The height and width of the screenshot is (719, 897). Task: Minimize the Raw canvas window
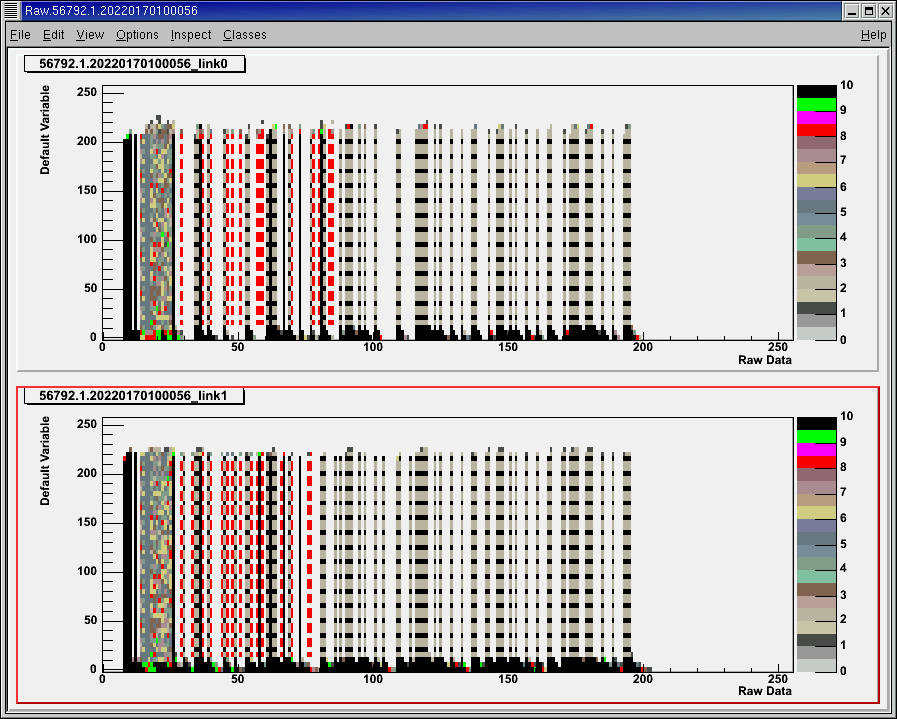850,11
